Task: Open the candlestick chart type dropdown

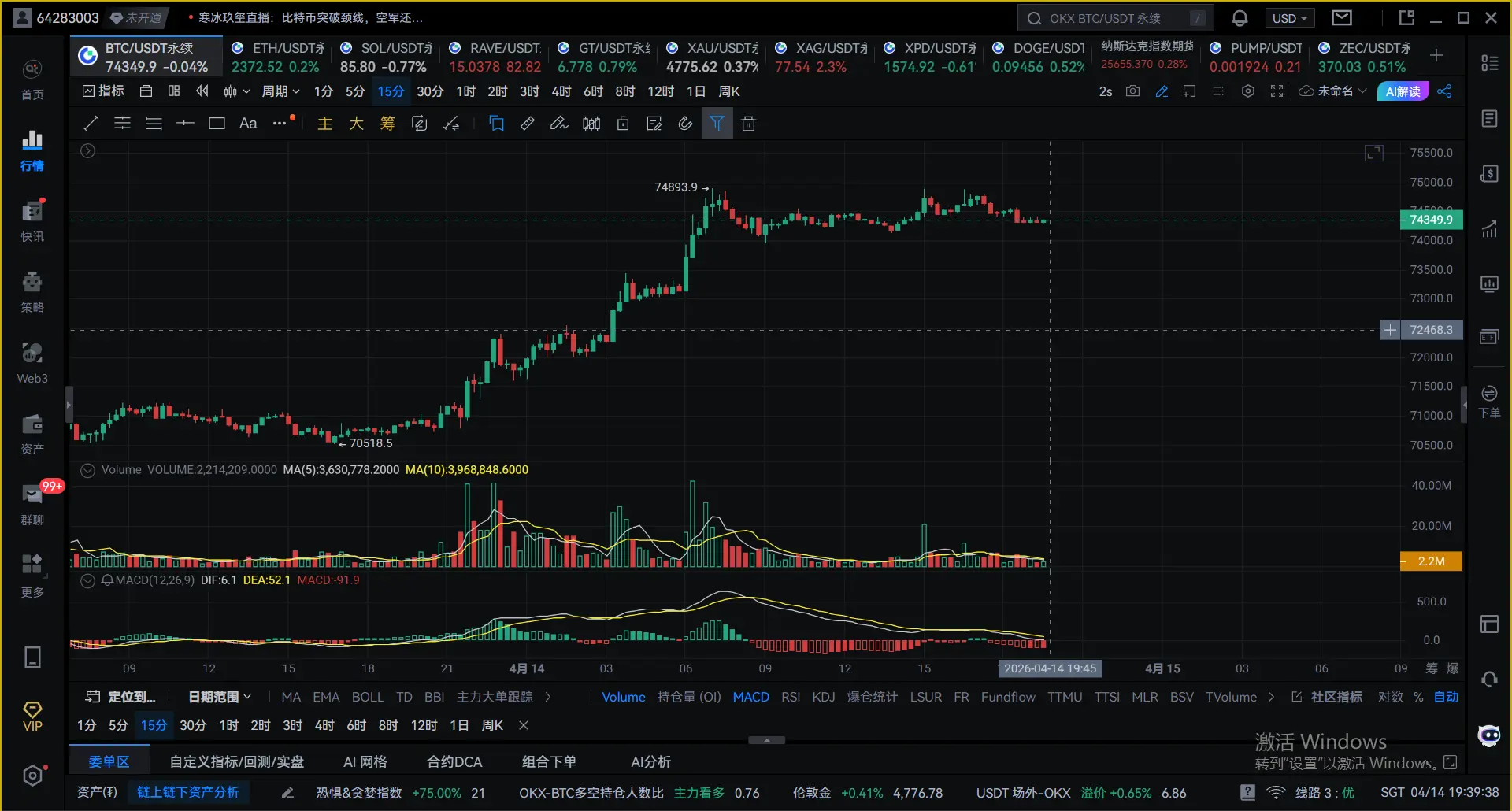Action: point(236,91)
